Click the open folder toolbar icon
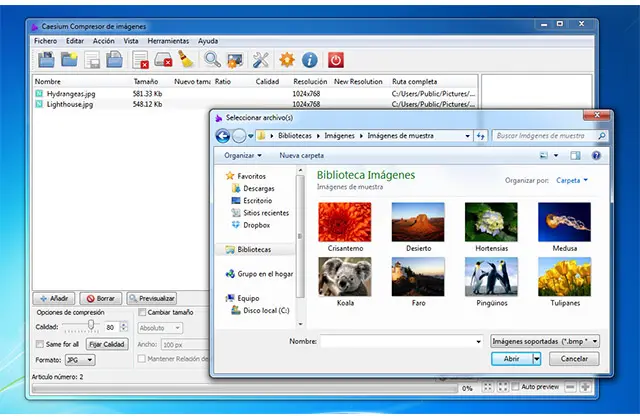Screen dimensions: 640x420 [69, 60]
